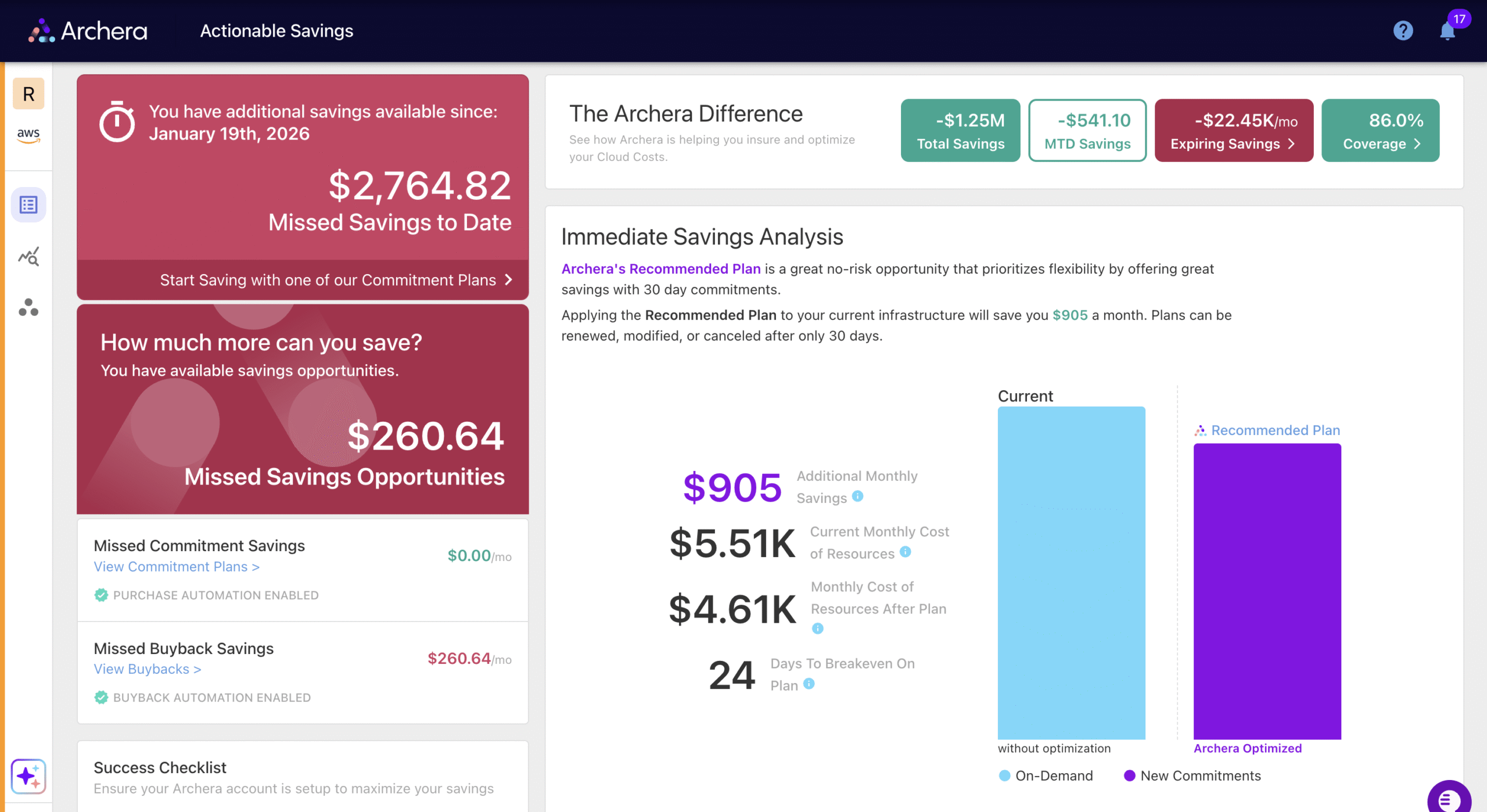Expand the Expiring Savings card chevron
The width and height of the screenshot is (1487, 812).
pyautogui.click(x=1291, y=143)
